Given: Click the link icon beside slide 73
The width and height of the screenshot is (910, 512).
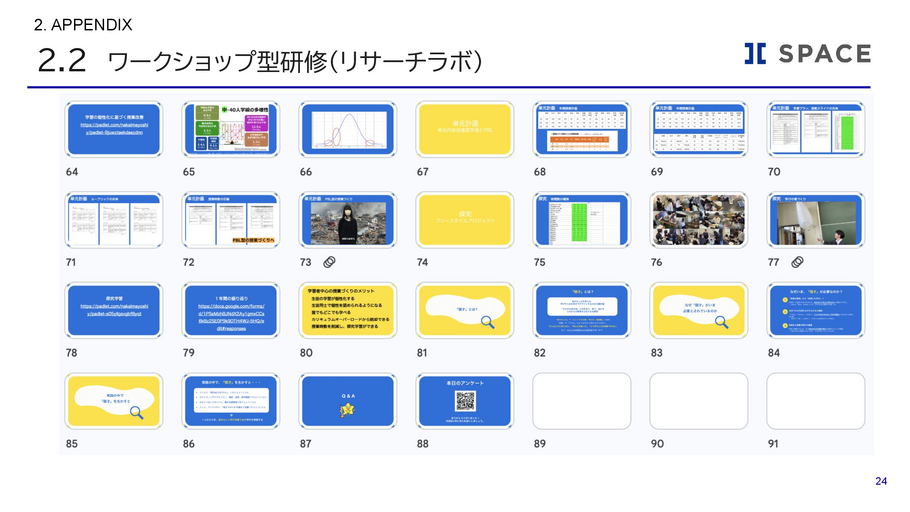Looking at the screenshot, I should click(327, 262).
